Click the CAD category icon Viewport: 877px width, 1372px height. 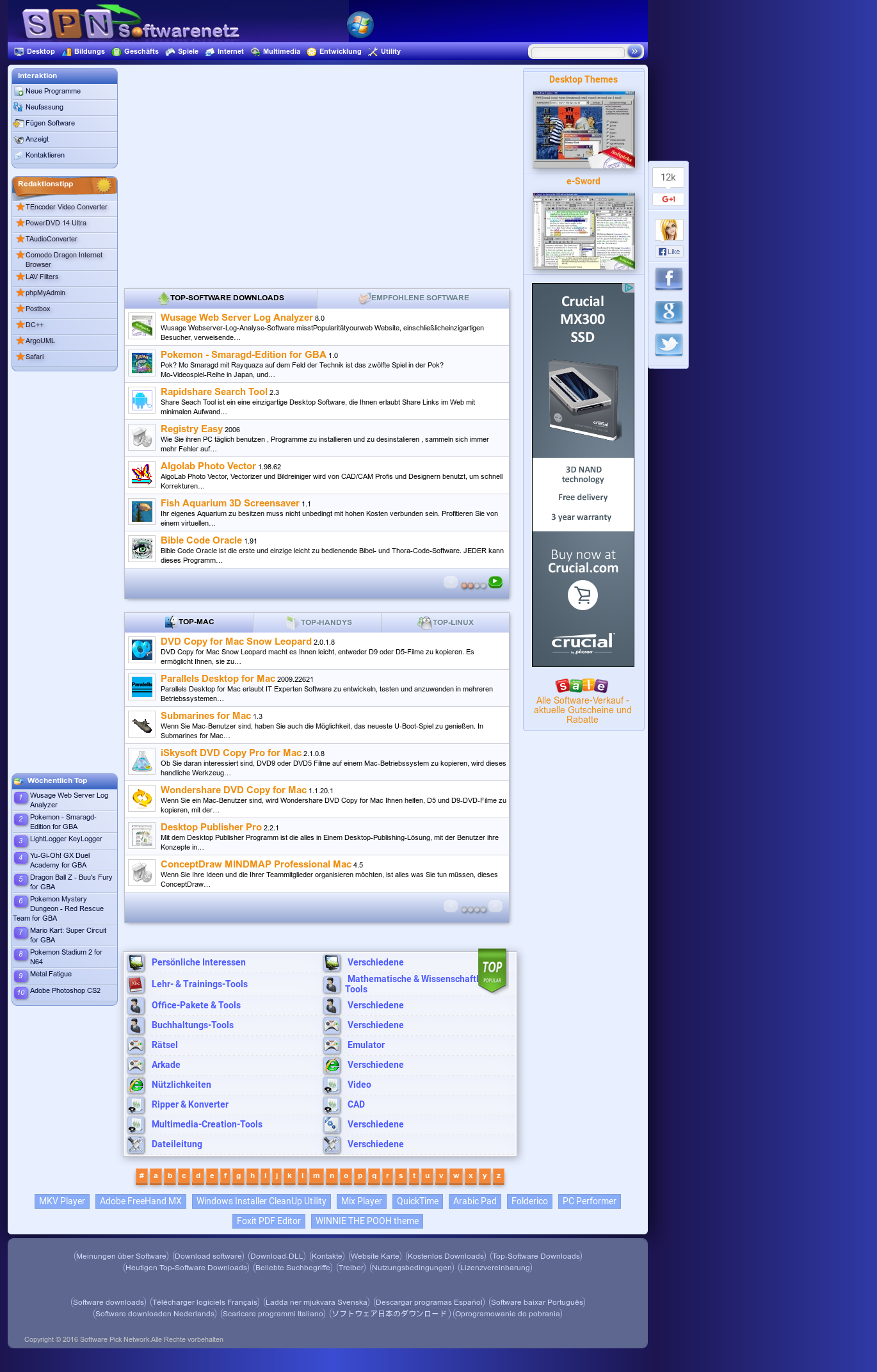[x=332, y=1104]
